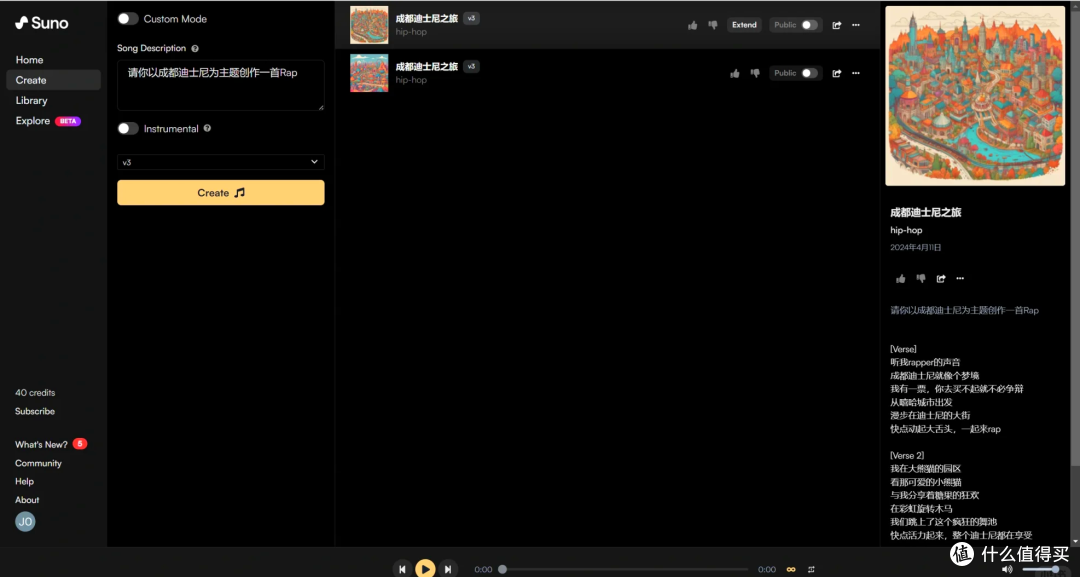Click the hip-hop tag in details panel
The height and width of the screenshot is (577, 1080).
[x=906, y=230]
